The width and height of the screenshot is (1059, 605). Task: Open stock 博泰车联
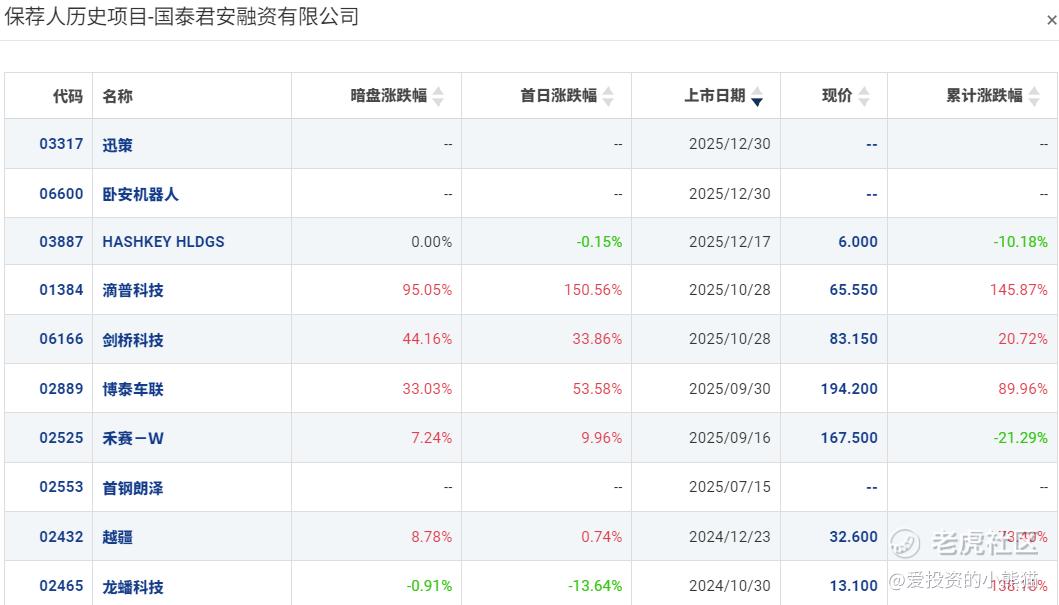[133, 389]
